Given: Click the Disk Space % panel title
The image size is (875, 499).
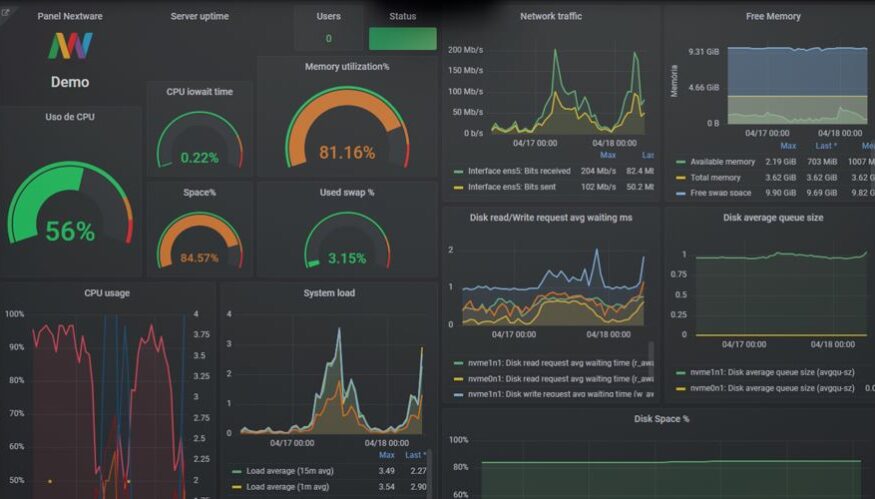Looking at the screenshot, I should (x=661, y=418).
